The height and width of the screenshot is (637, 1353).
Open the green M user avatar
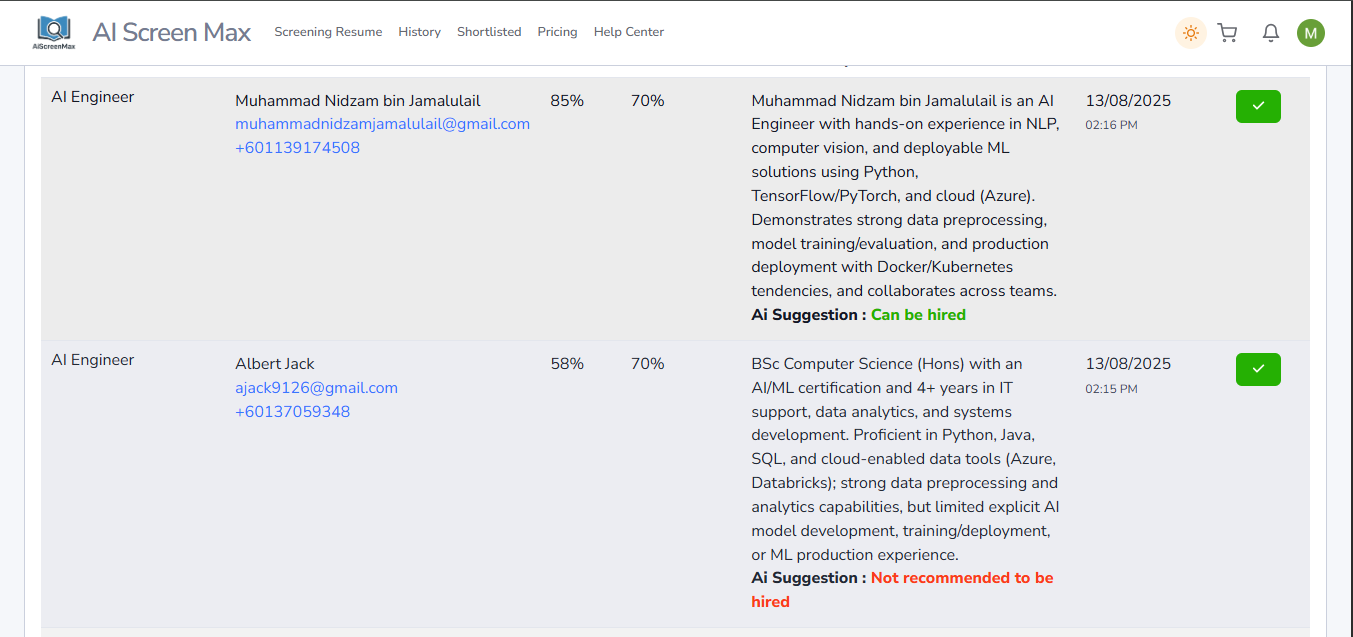pos(1310,33)
